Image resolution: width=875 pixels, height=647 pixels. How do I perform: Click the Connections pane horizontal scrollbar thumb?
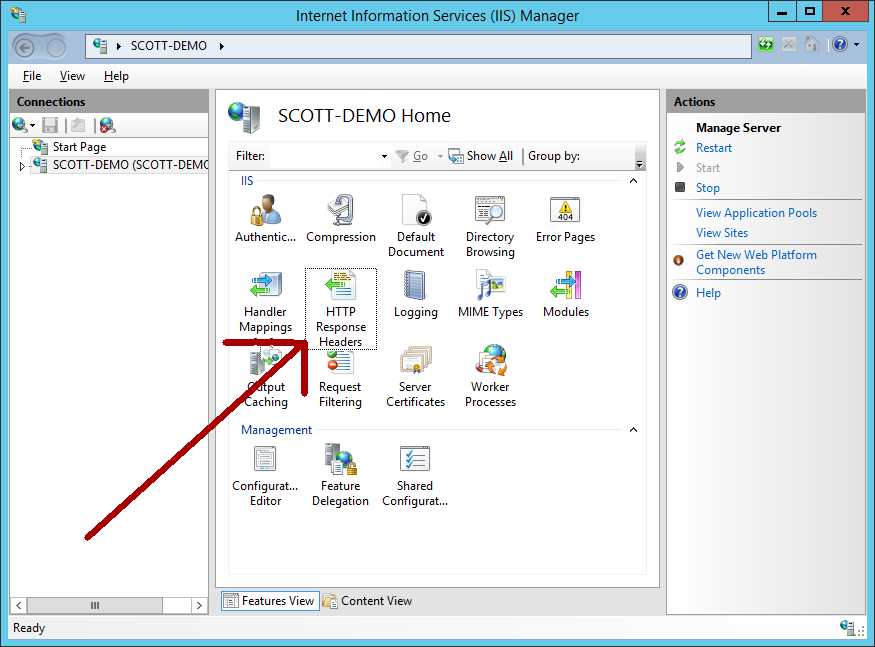coord(95,605)
